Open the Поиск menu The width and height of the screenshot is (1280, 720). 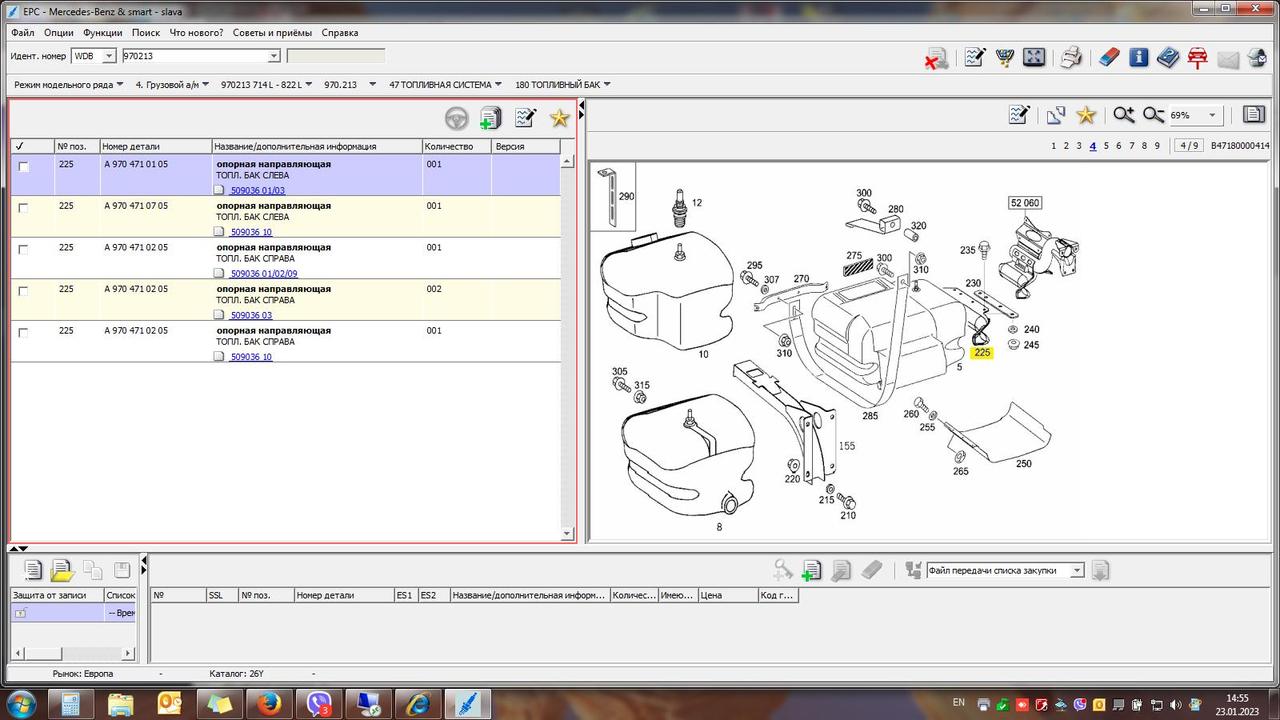(x=146, y=33)
